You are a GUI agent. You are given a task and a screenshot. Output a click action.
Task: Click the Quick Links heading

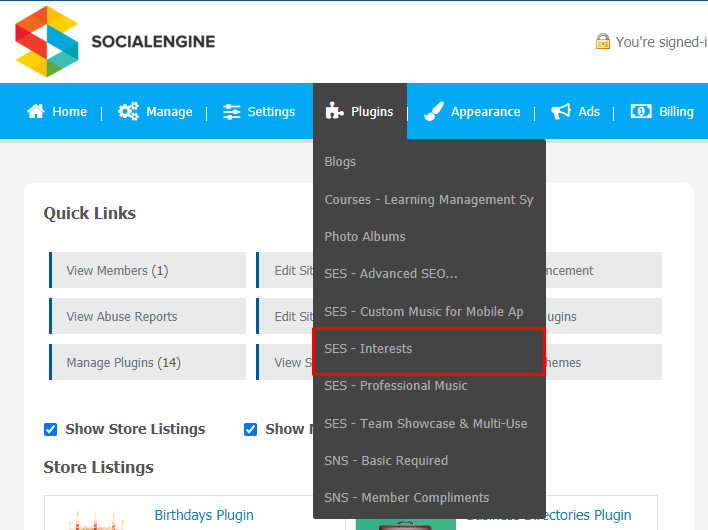[x=89, y=213]
